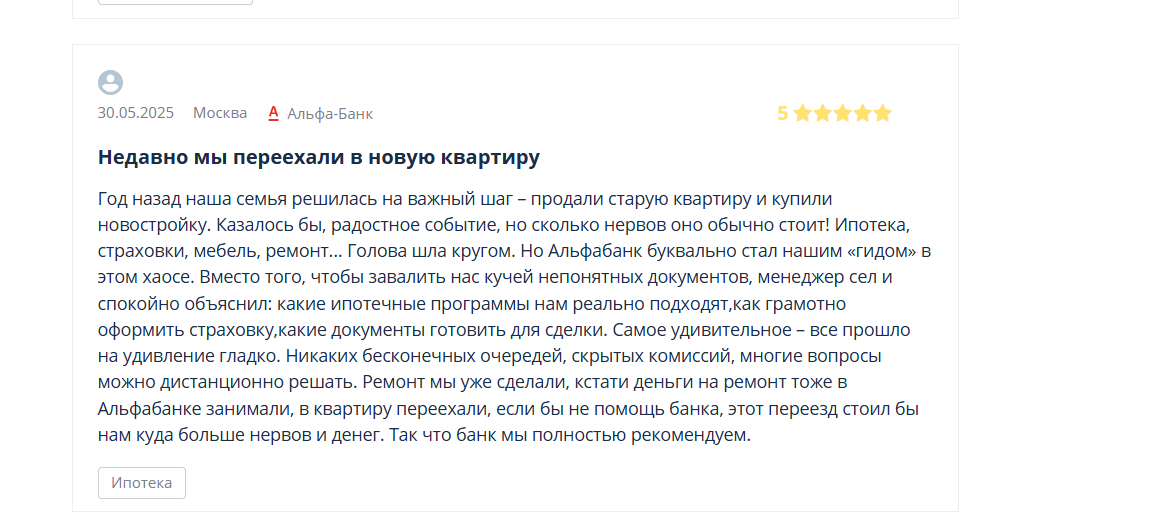The image size is (1173, 519).
Task: Select the third rating star
Action: [842, 113]
